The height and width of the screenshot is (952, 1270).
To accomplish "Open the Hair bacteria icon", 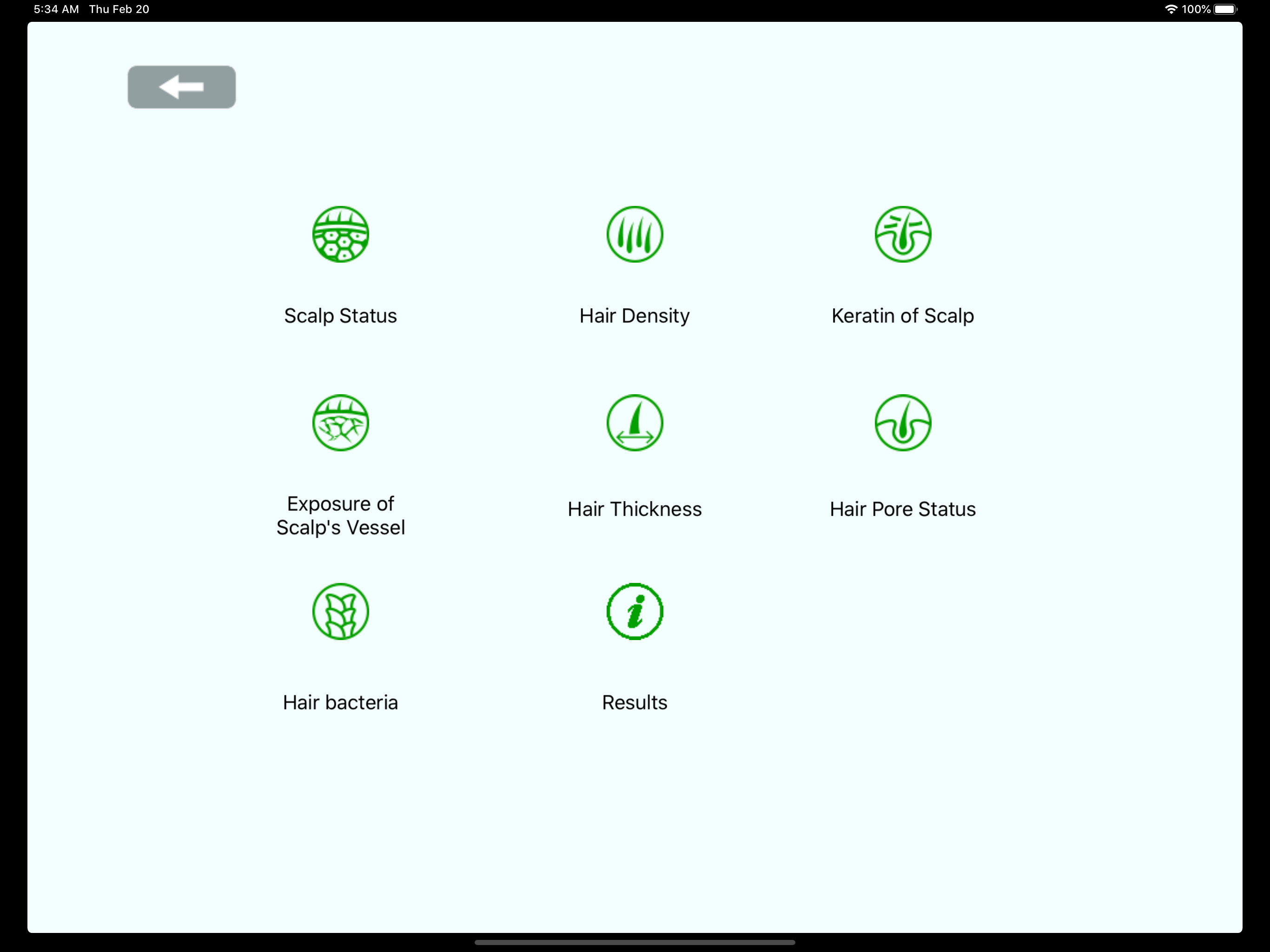I will click(x=340, y=612).
